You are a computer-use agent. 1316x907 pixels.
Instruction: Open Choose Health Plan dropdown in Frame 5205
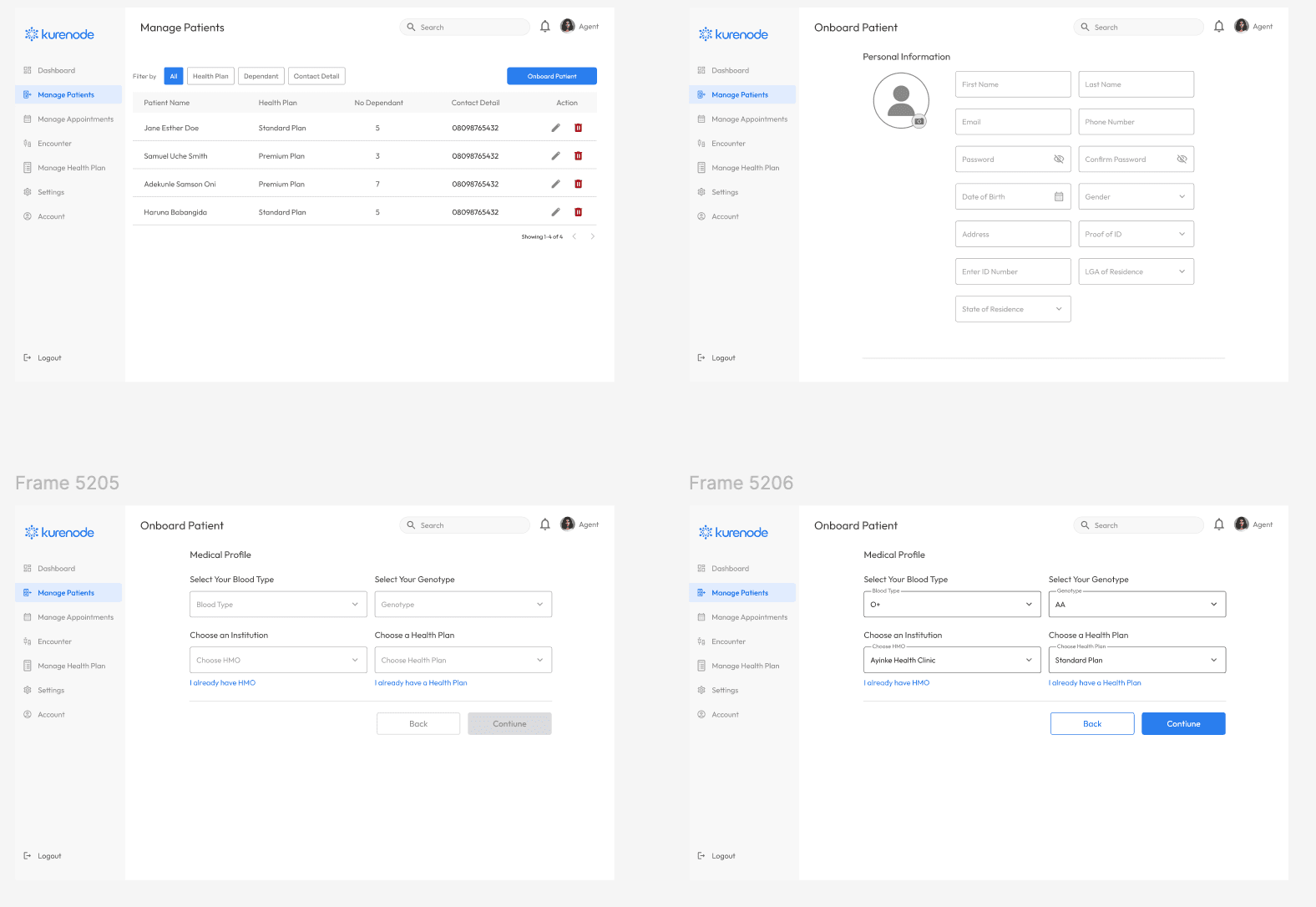[463, 660]
